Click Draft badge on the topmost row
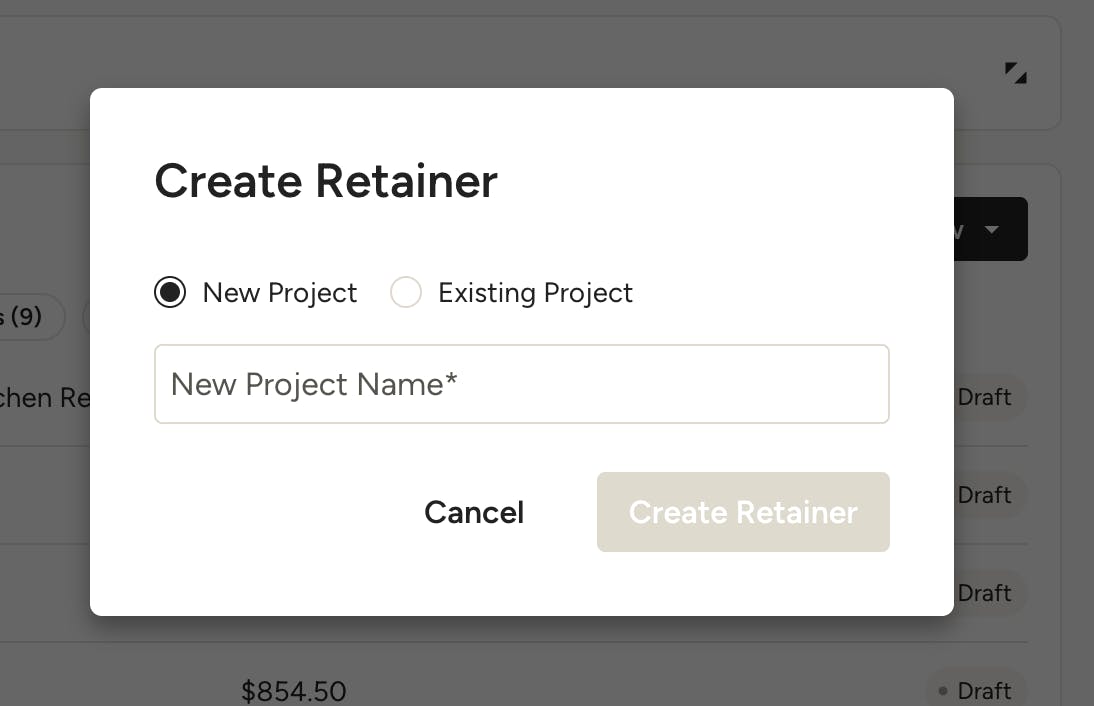 tap(984, 397)
